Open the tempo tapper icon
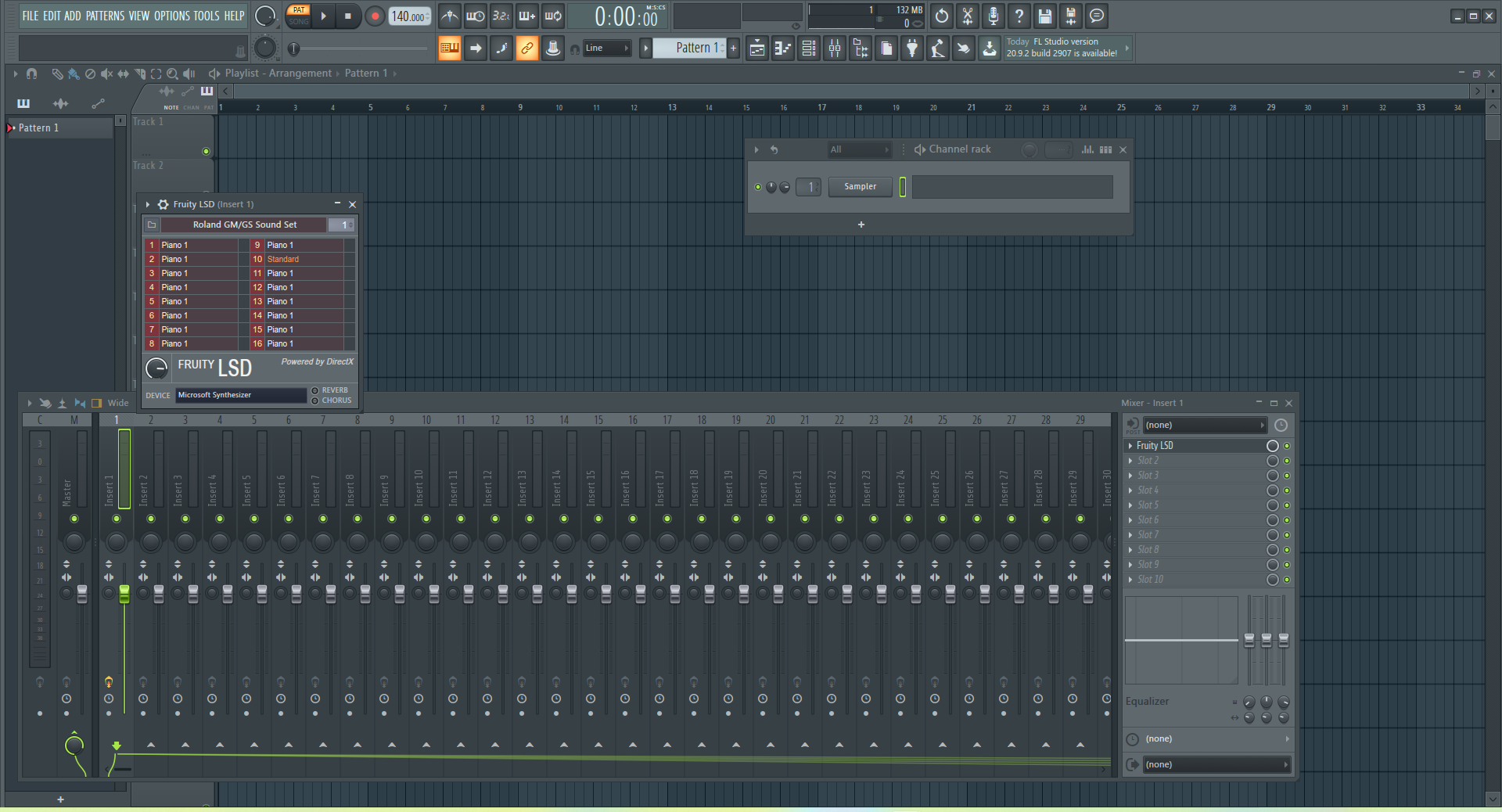The height and width of the screenshot is (812, 1502). tap(938, 49)
